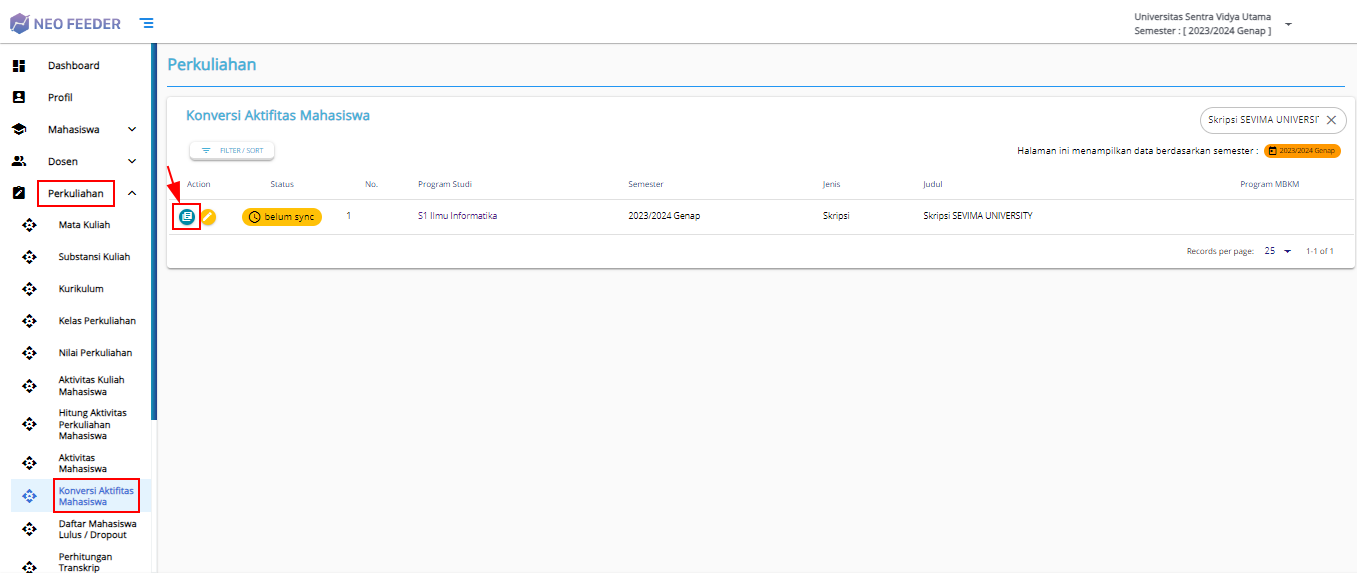
Task: Click the icon beside Nilai Perkuliahan
Action: [29, 353]
